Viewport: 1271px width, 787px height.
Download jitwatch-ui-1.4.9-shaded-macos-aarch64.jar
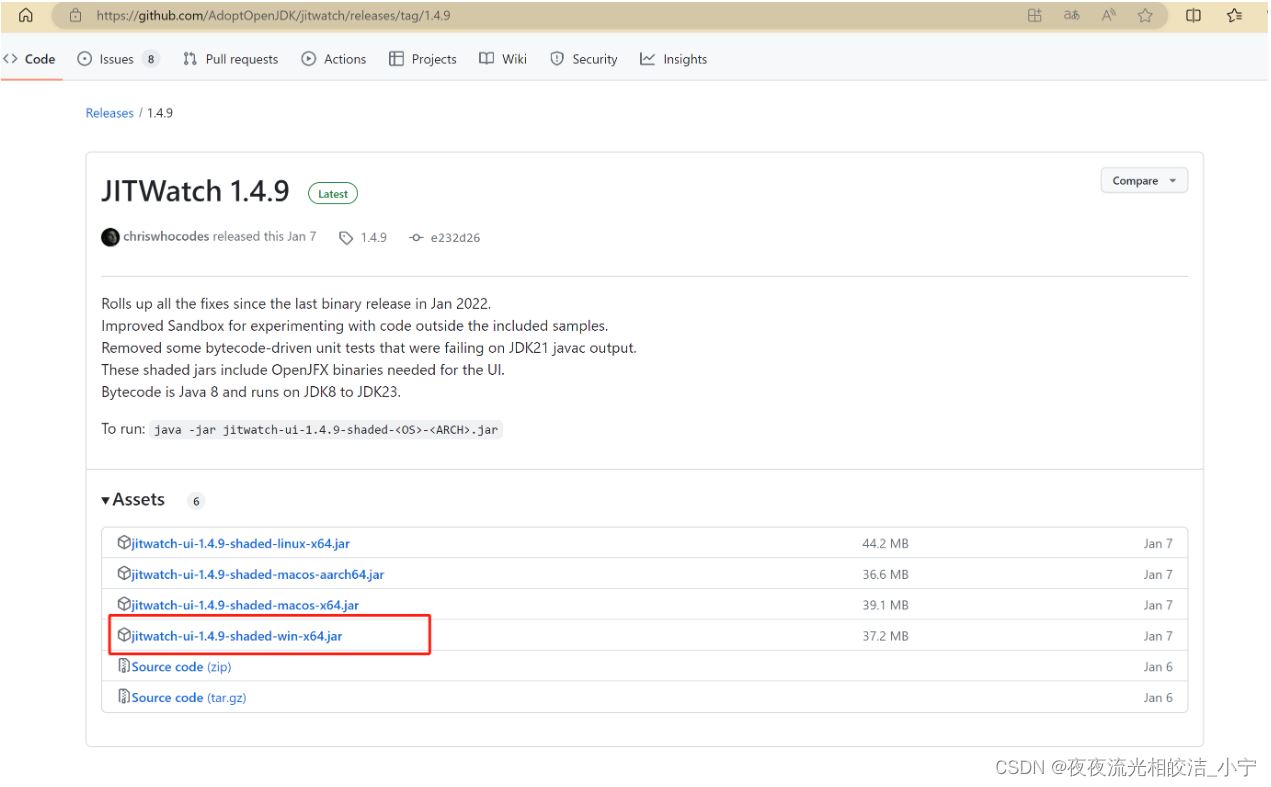(x=258, y=575)
